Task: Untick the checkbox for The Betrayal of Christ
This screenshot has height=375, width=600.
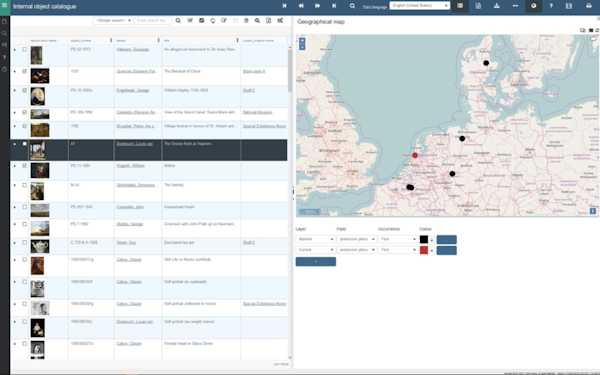Action: point(24,71)
